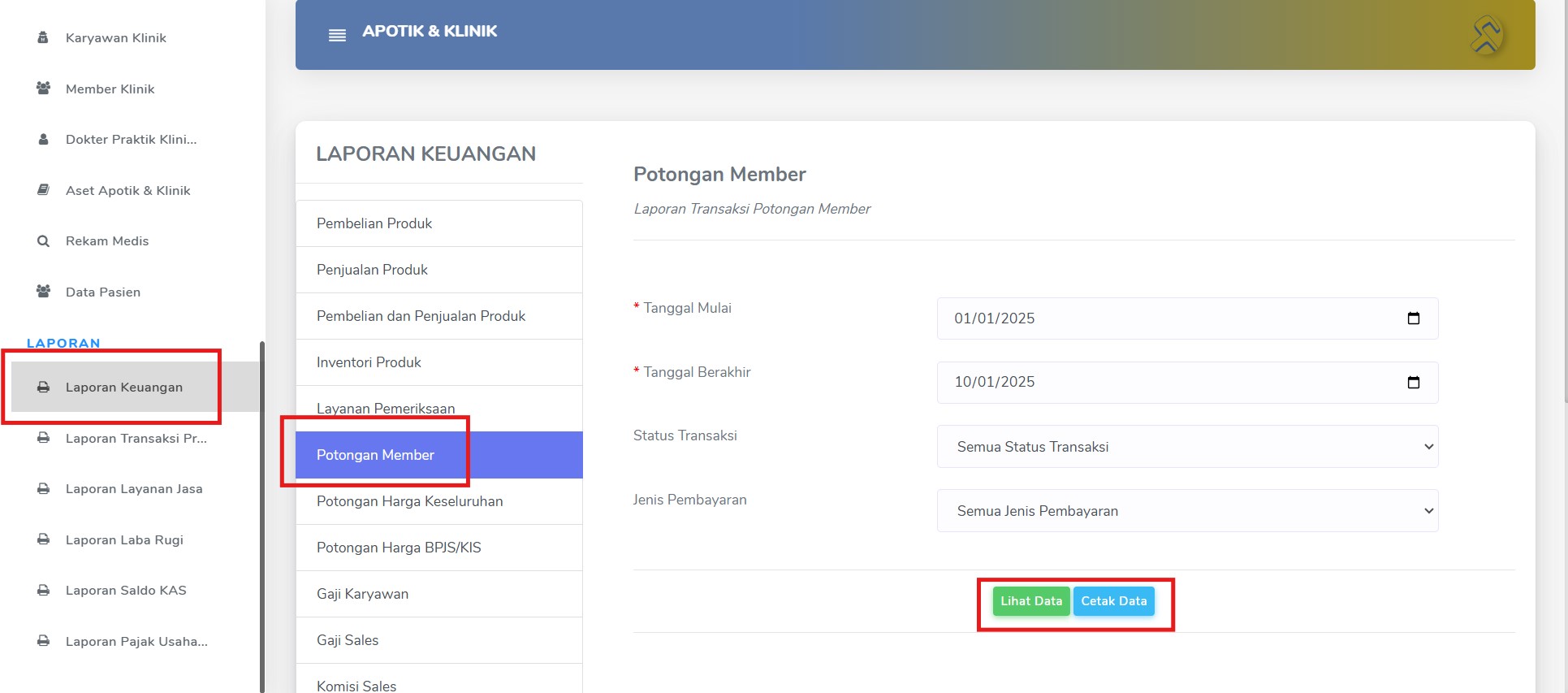Click the blue Cetak Data button
Screen dimensions: 1568x693
(x=1114, y=601)
